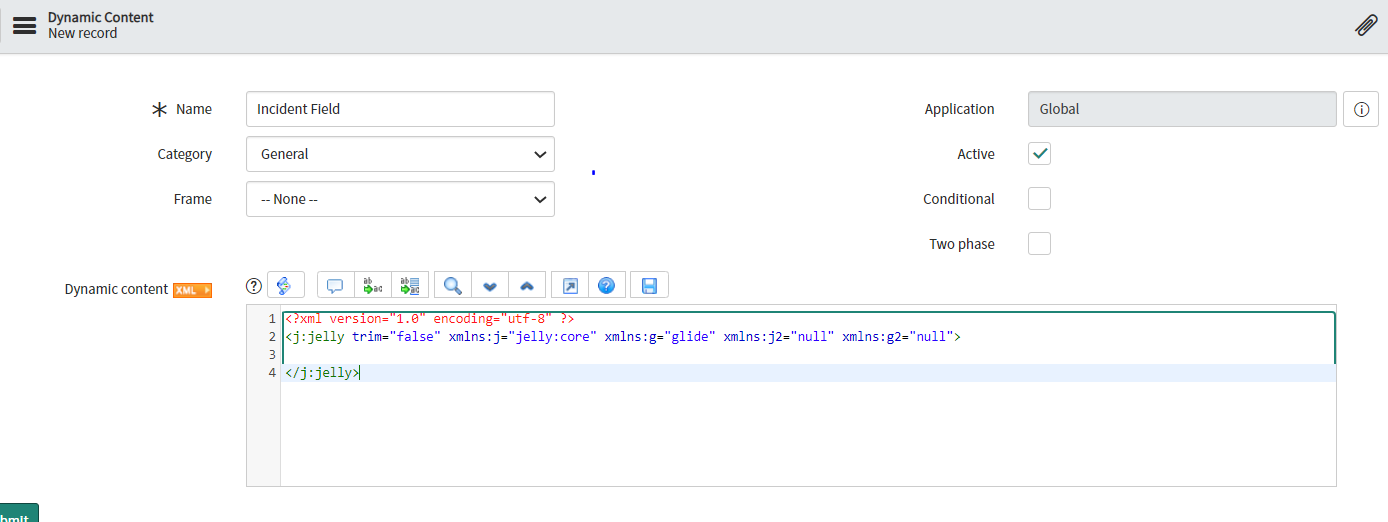1388x522 pixels.
Task: Click empty line 3 in the editor
Action: (x=808, y=355)
